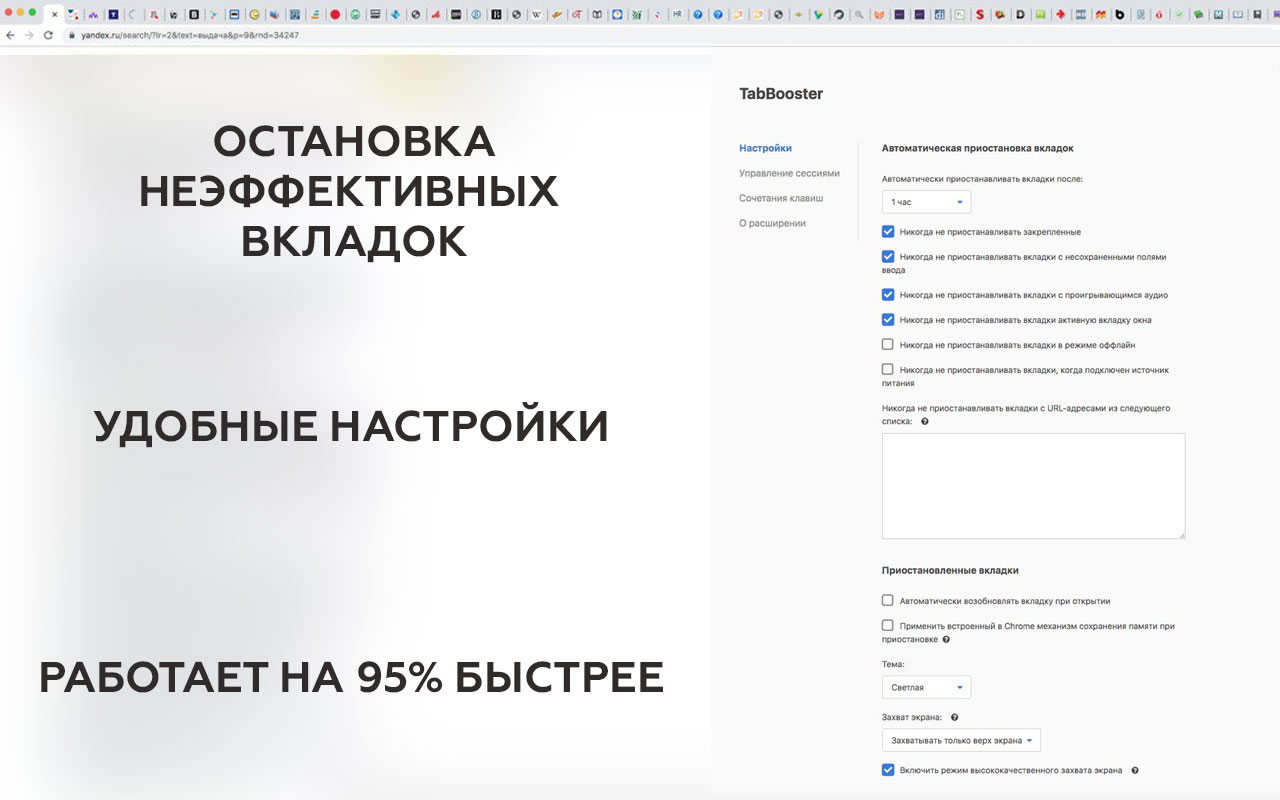Open the '1 час' suspend time dropdown
1280x800 pixels.
(x=926, y=202)
